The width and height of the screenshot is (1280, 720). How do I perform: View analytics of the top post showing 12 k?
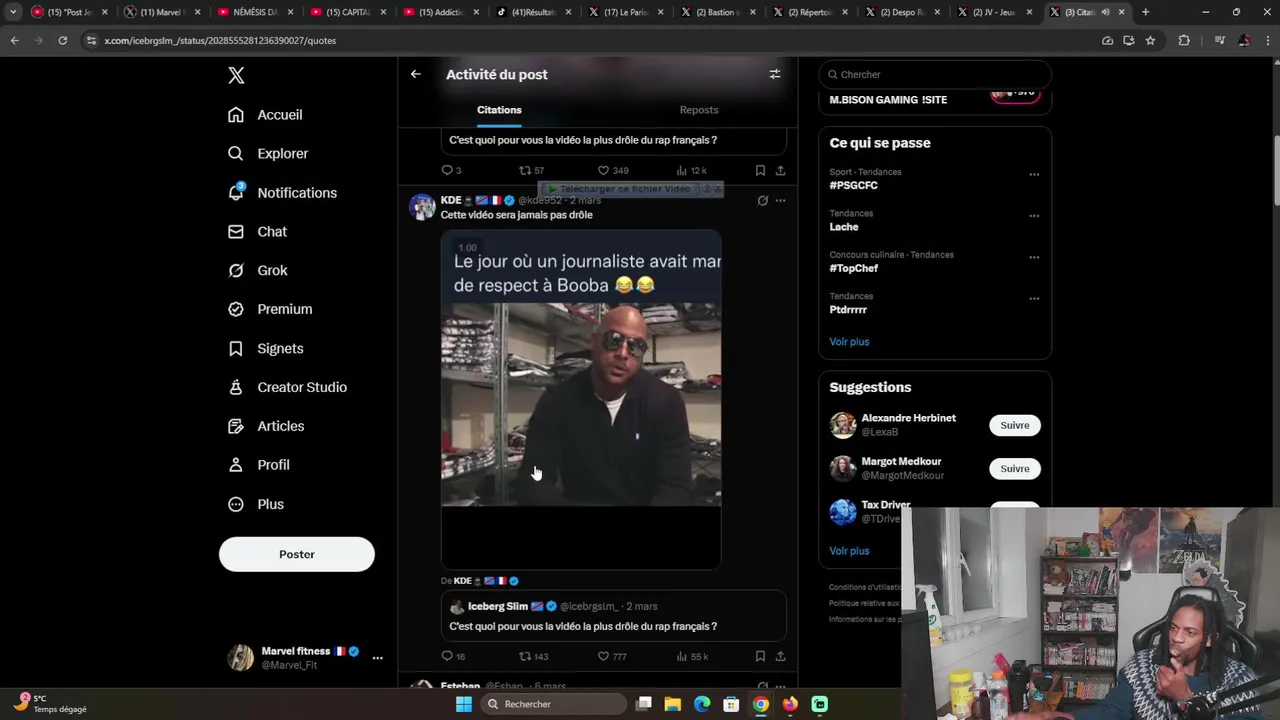click(x=691, y=170)
